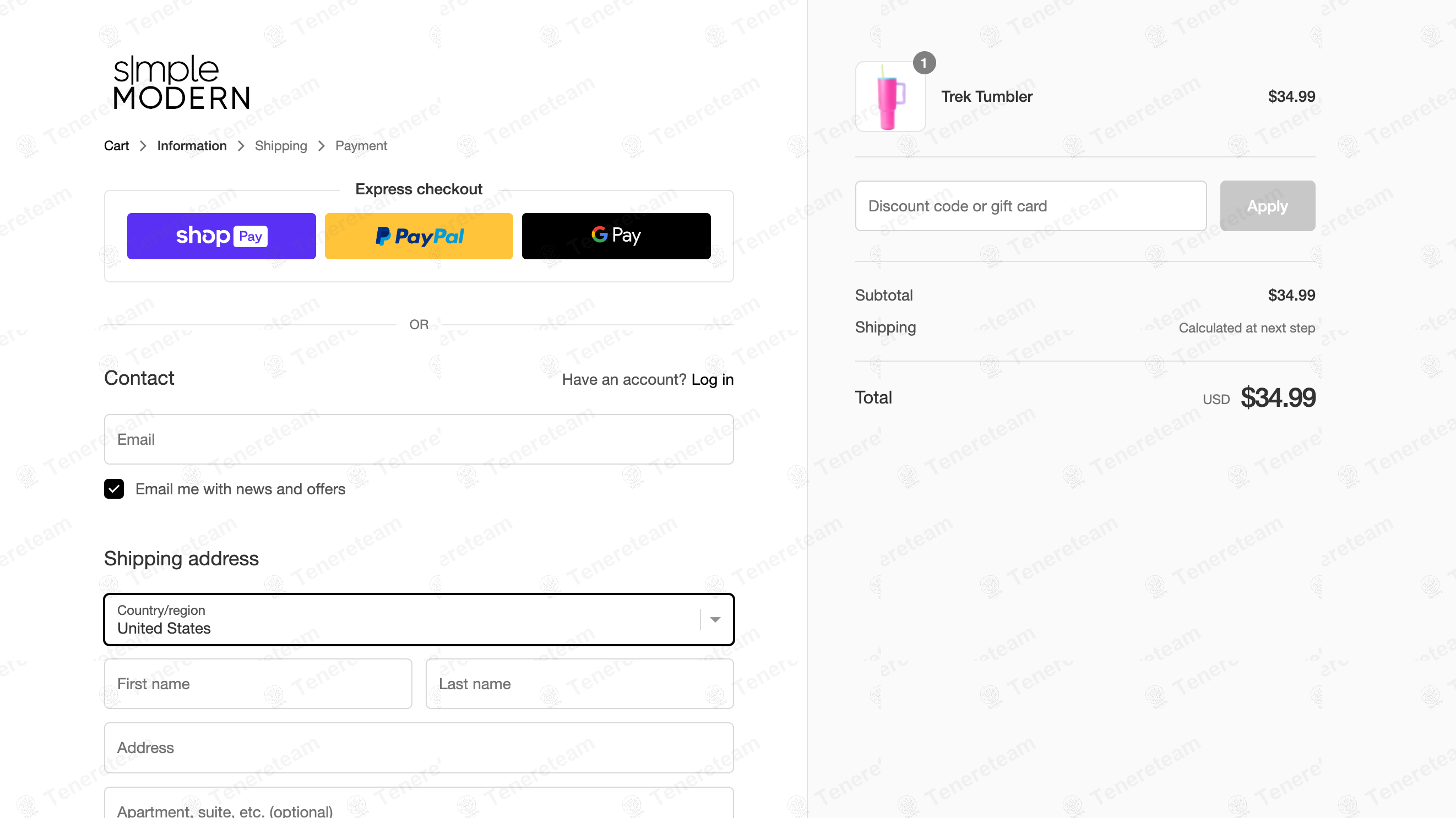The width and height of the screenshot is (1456, 818).
Task: Click the Simple Modern logo
Action: [x=181, y=83]
